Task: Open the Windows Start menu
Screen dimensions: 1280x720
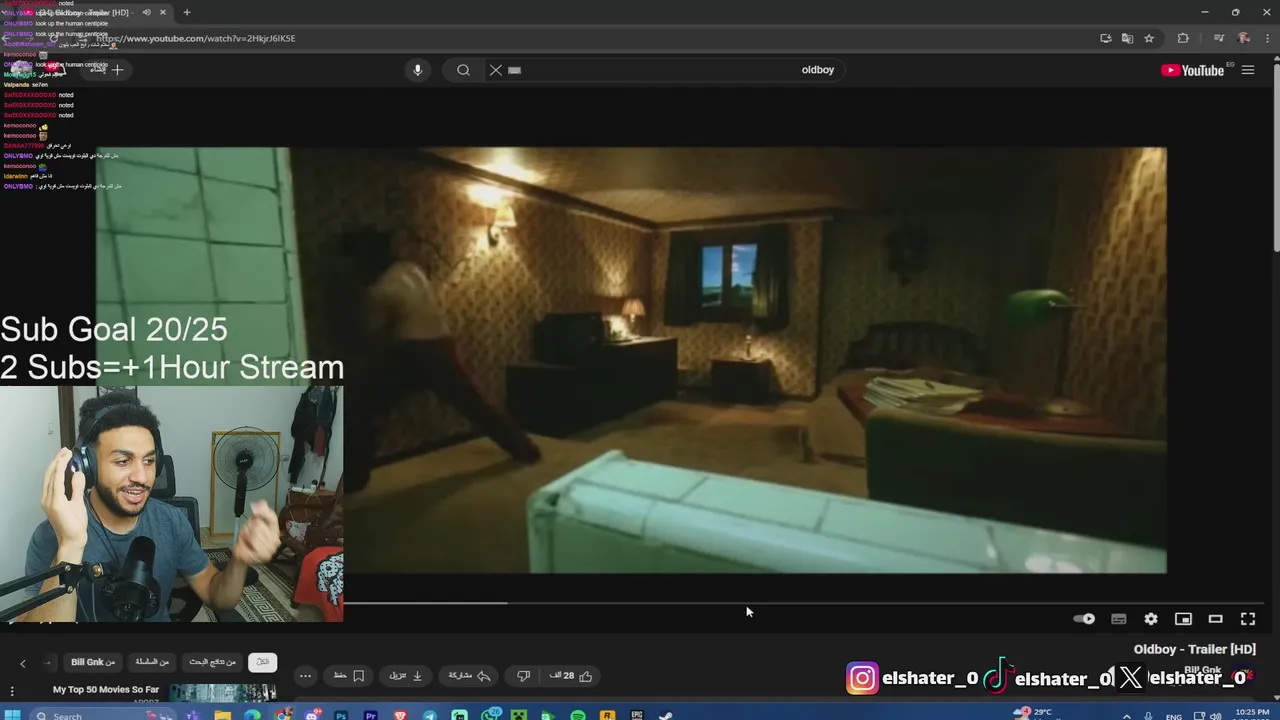Action: coord(14,715)
